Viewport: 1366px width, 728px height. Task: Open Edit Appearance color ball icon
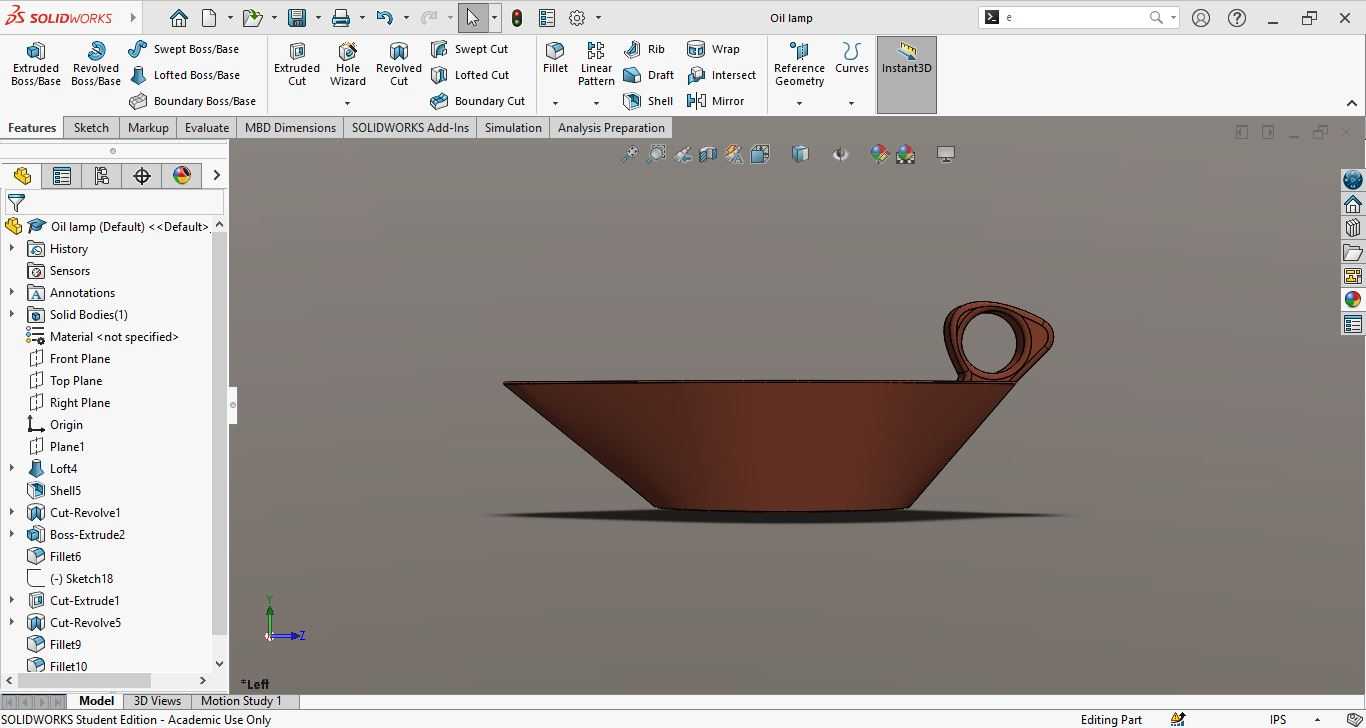878,154
